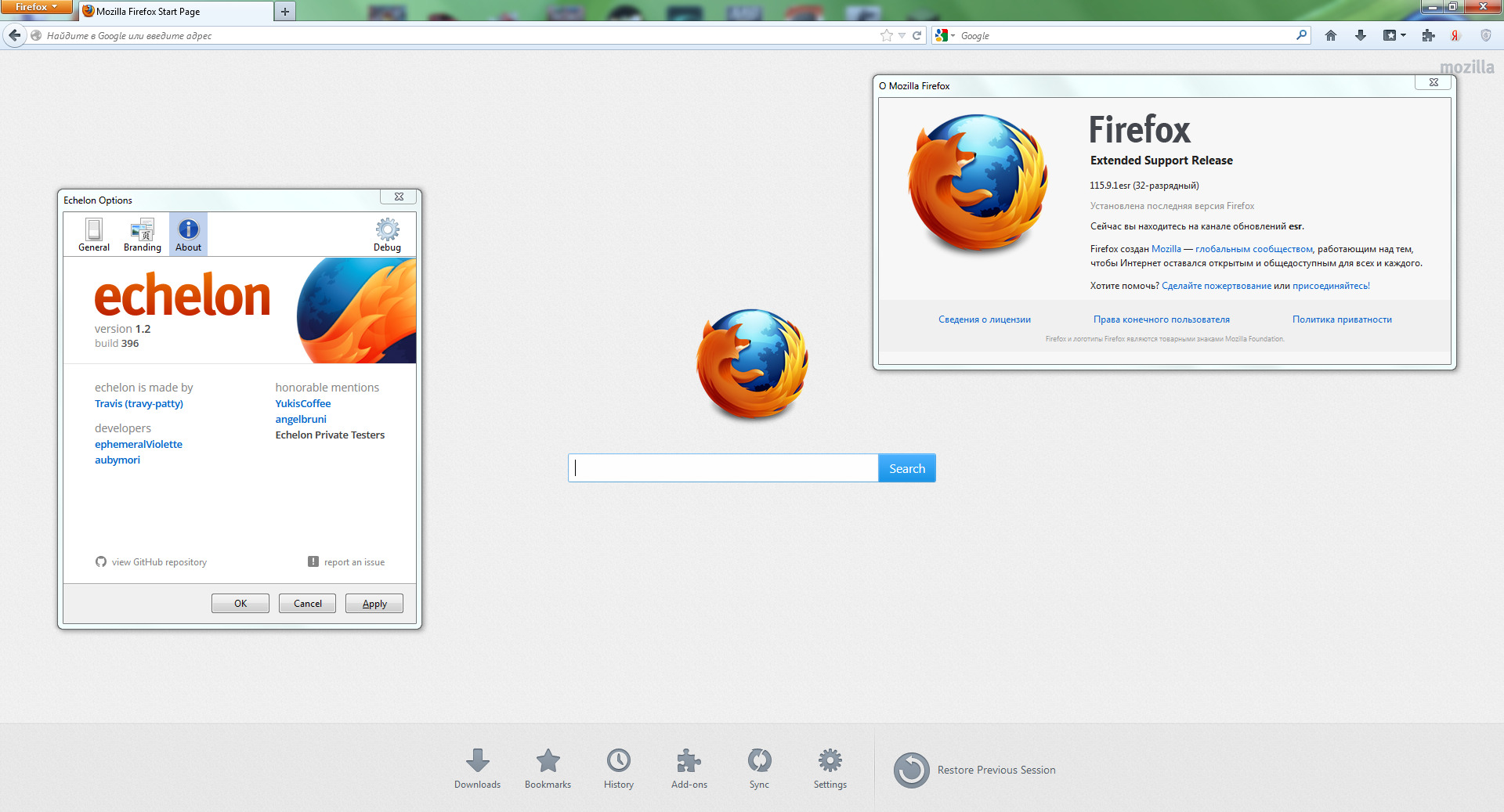Image resolution: width=1504 pixels, height=812 pixels.
Task: Click the Home toolbar icon
Action: tap(1330, 35)
